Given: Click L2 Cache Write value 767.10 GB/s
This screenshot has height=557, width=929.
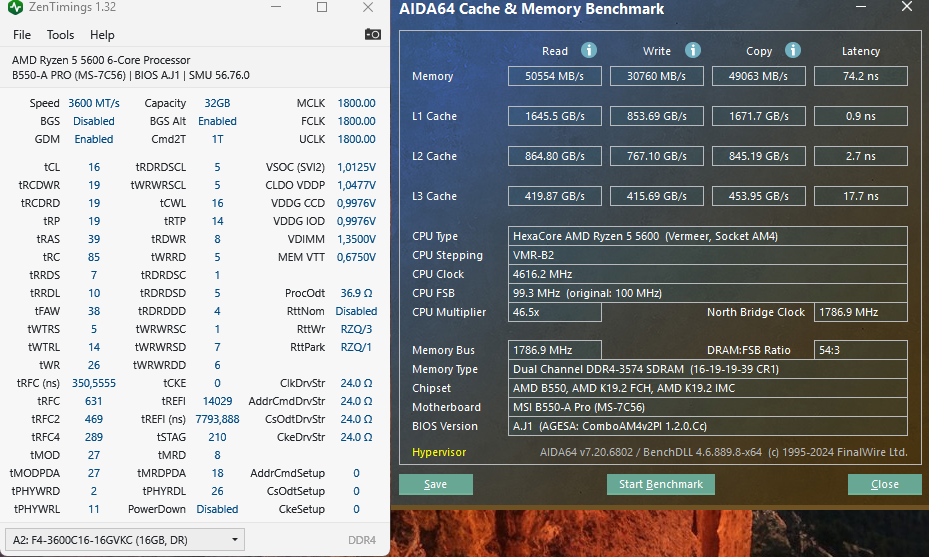Looking at the screenshot, I should coord(656,156).
